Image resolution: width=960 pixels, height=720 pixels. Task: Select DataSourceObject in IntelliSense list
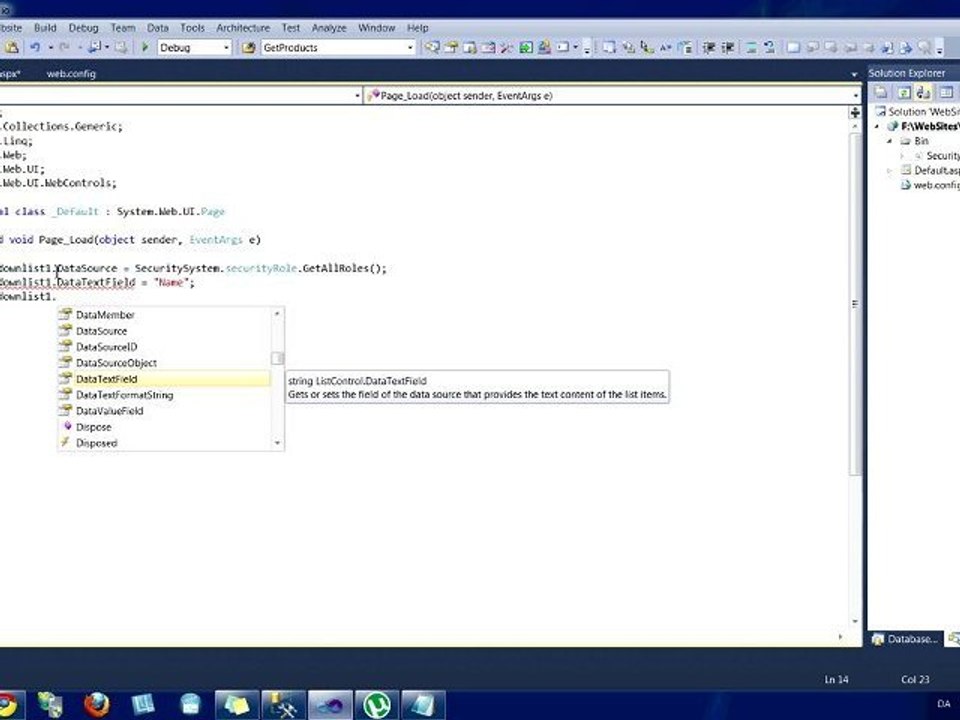point(164,362)
